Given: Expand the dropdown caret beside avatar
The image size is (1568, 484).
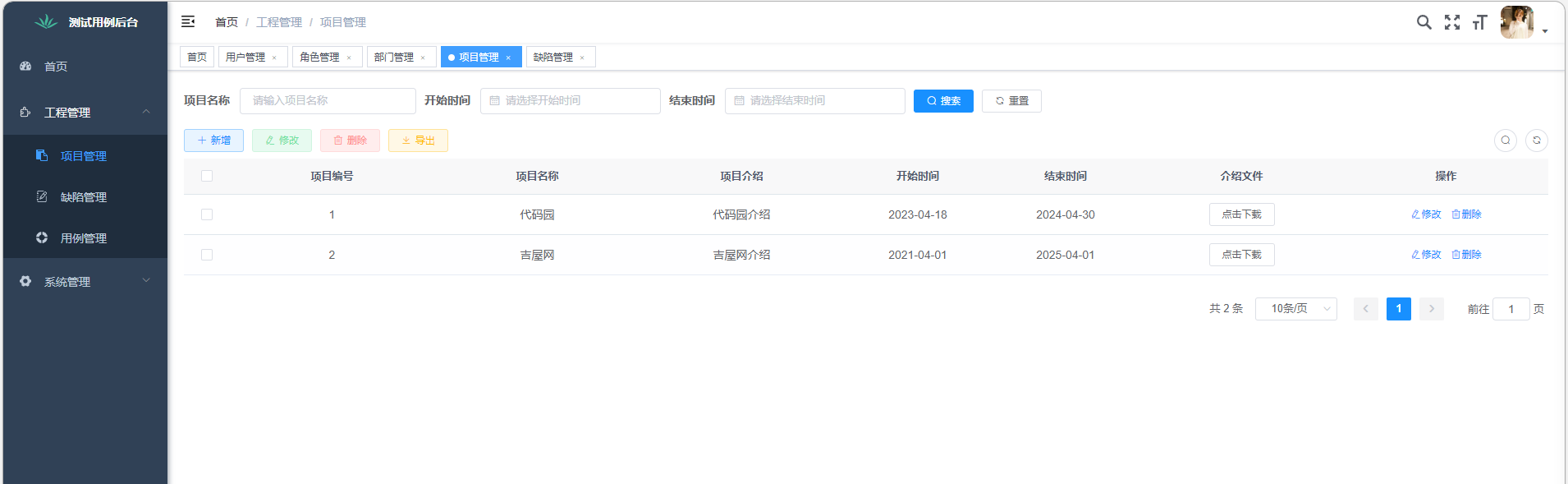Looking at the screenshot, I should tap(1545, 31).
